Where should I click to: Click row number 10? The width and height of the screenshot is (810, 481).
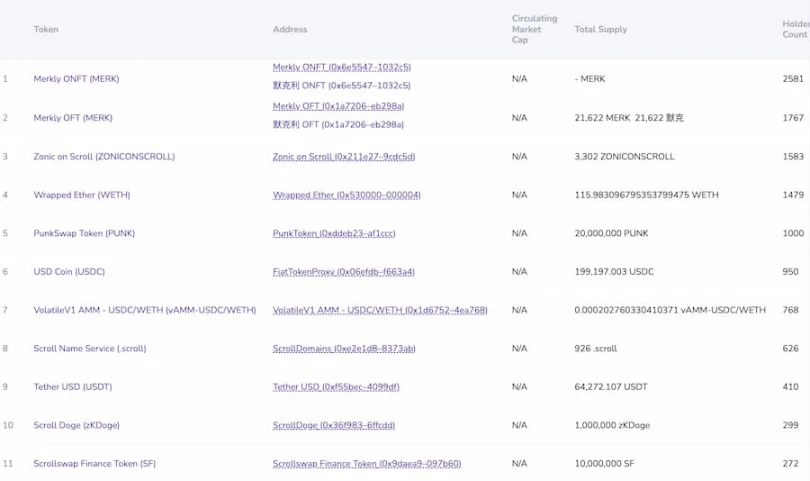[x=8, y=425]
